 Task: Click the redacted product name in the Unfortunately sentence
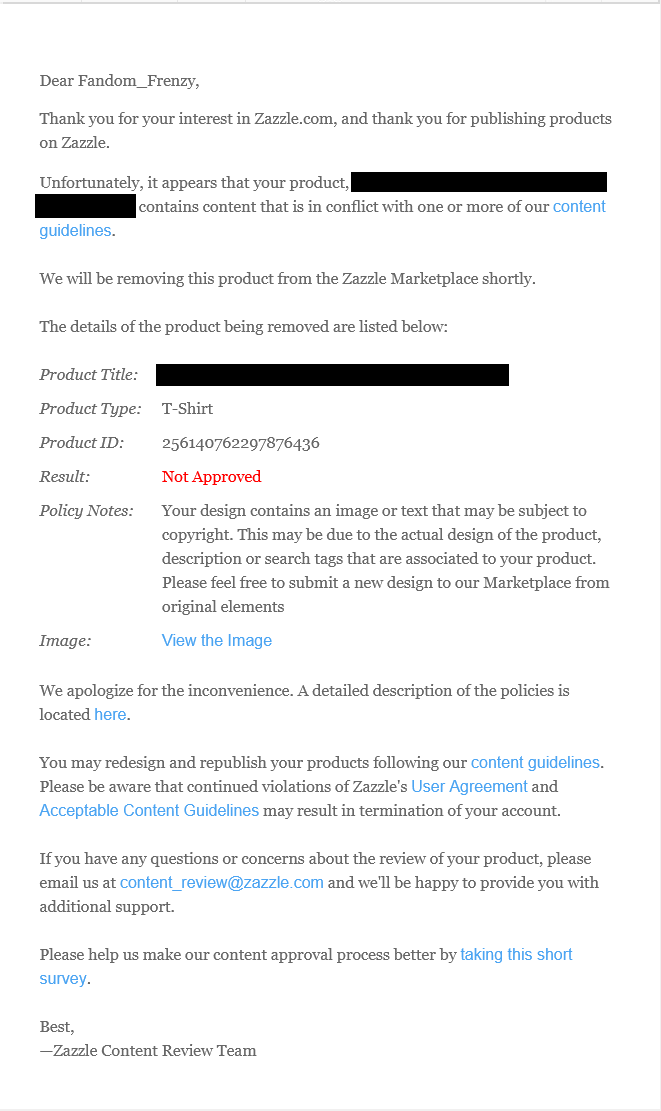click(x=478, y=182)
